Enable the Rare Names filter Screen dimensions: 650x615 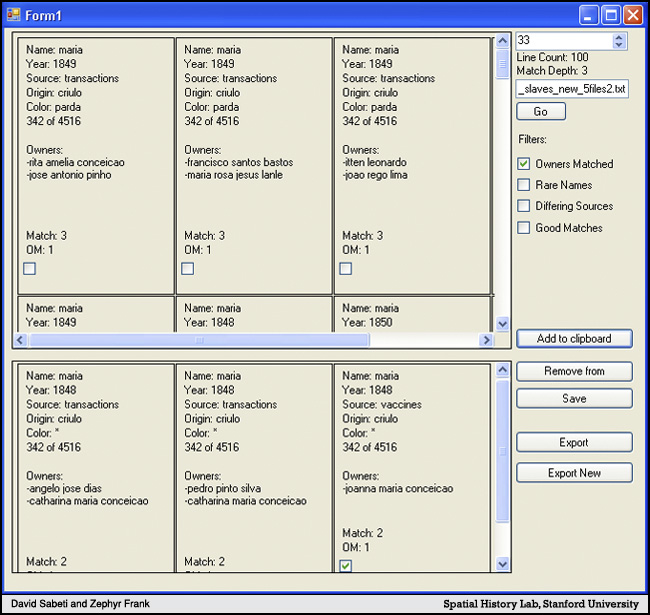tap(523, 185)
